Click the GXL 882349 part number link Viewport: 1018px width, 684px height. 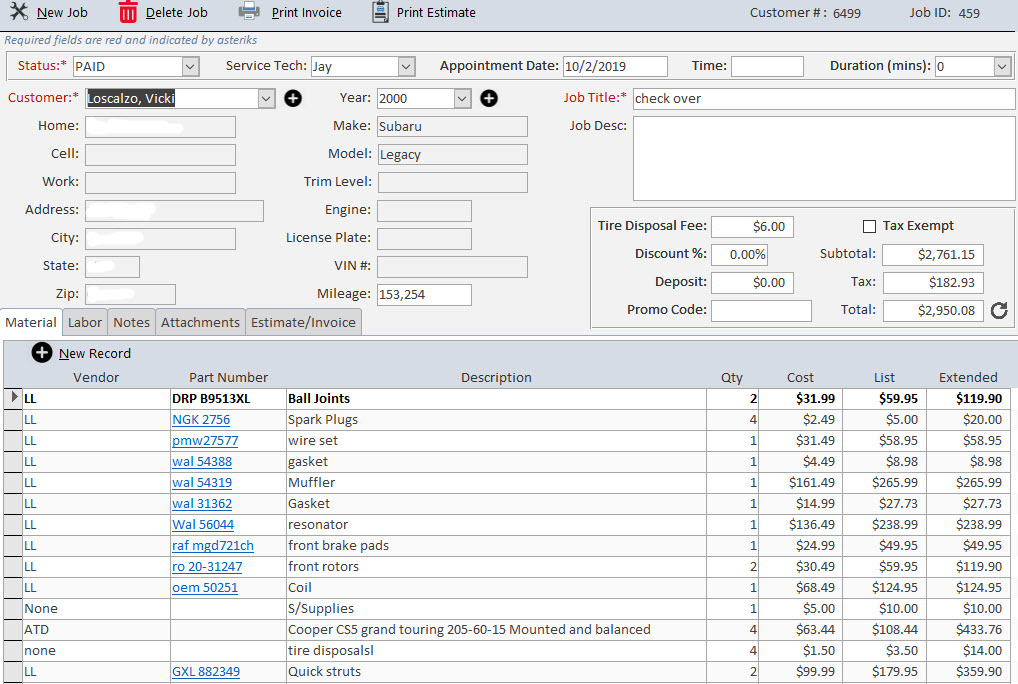point(206,672)
